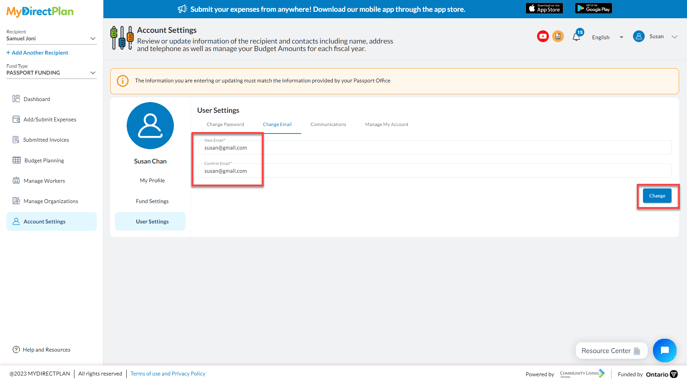Go to Dashboard in the sidebar

37,99
